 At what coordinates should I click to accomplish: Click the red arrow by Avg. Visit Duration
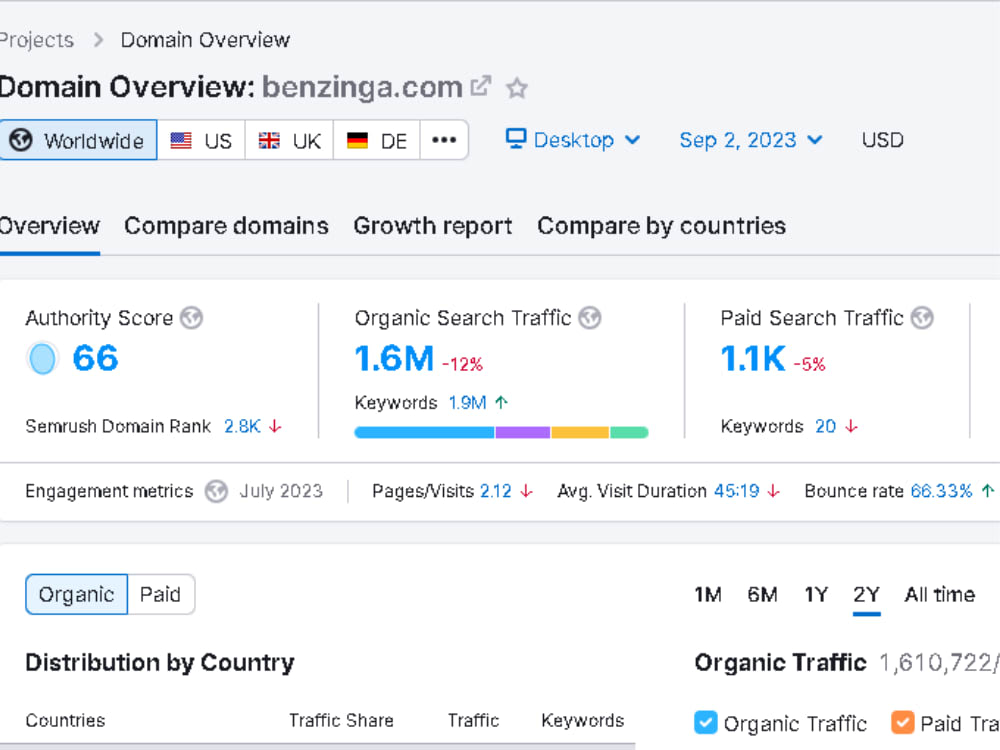pos(774,491)
